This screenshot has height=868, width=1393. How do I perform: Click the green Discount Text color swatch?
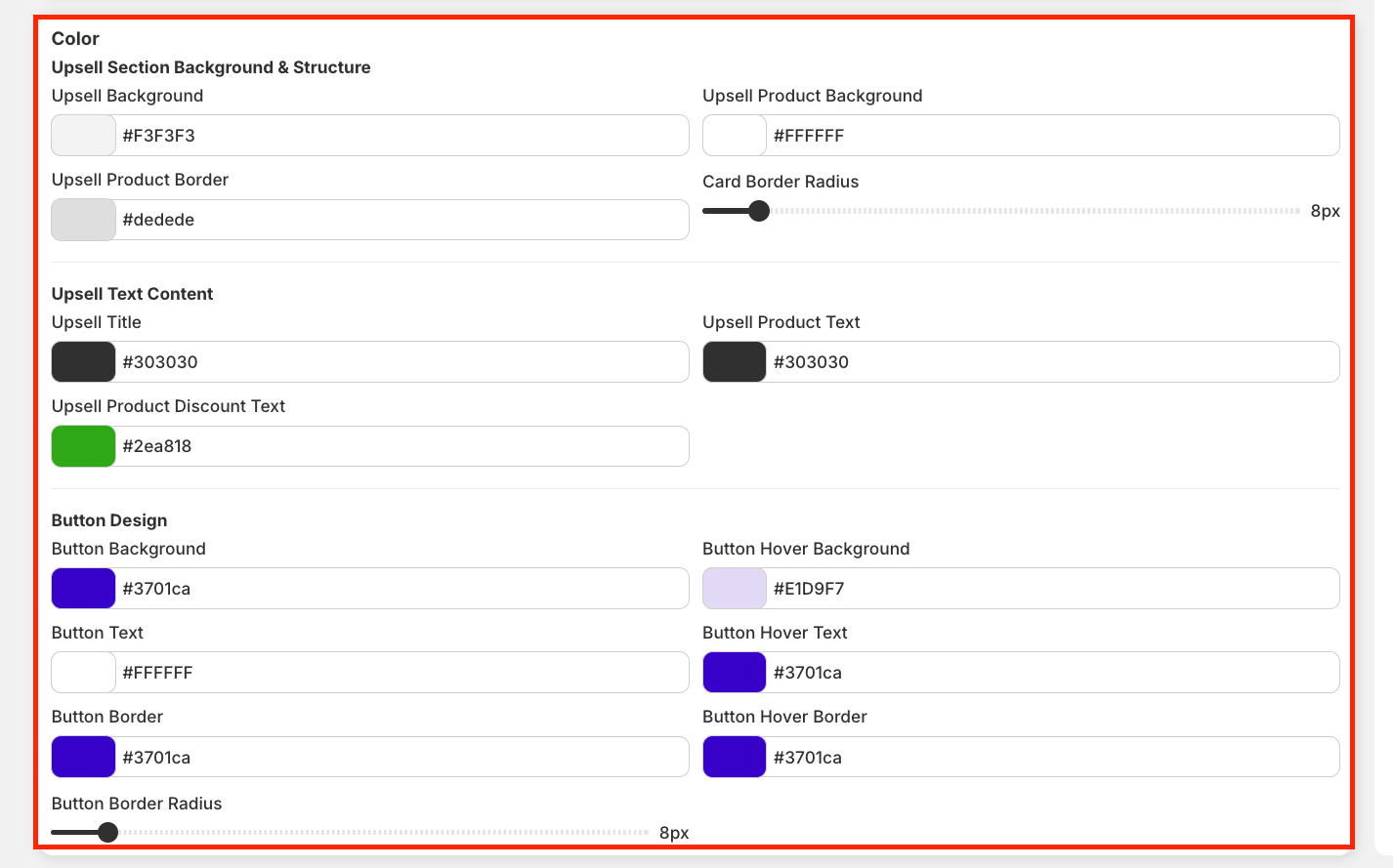pyautogui.click(x=83, y=446)
